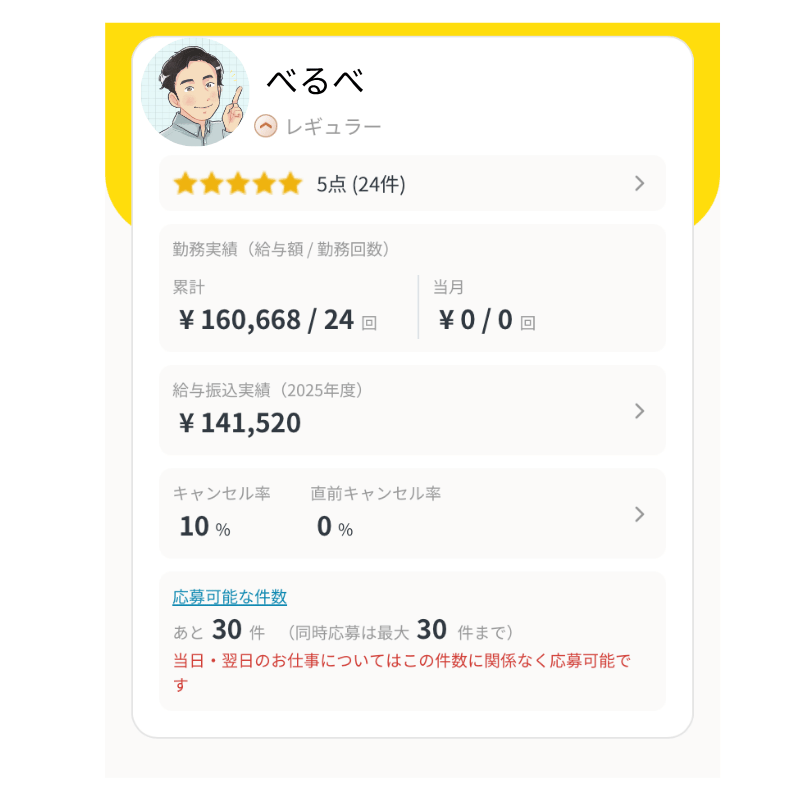Image resolution: width=800 pixels, height=800 pixels.
Task: Click the レギュラー rank label
Action: [x=333, y=127]
